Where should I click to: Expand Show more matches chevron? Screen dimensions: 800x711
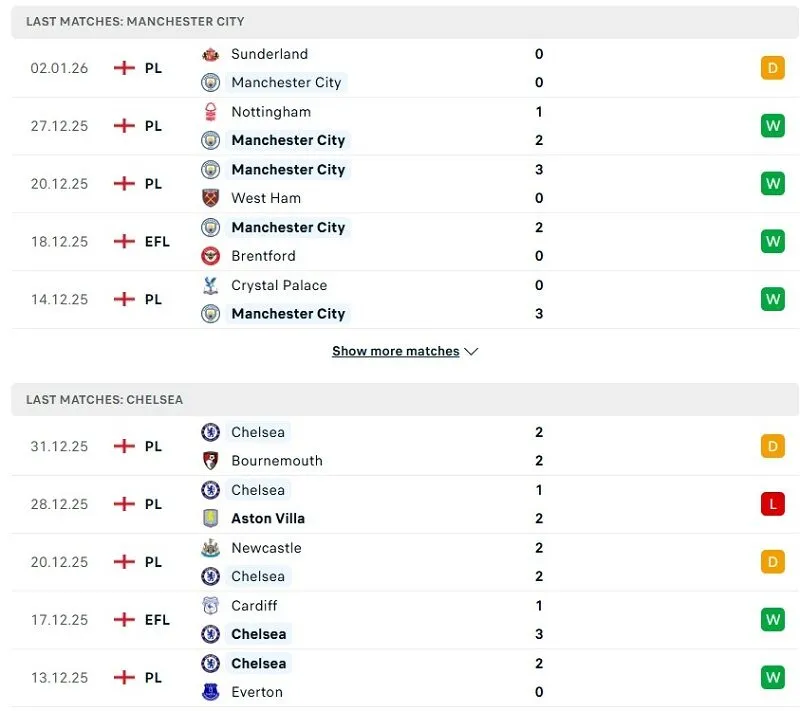[472, 352]
